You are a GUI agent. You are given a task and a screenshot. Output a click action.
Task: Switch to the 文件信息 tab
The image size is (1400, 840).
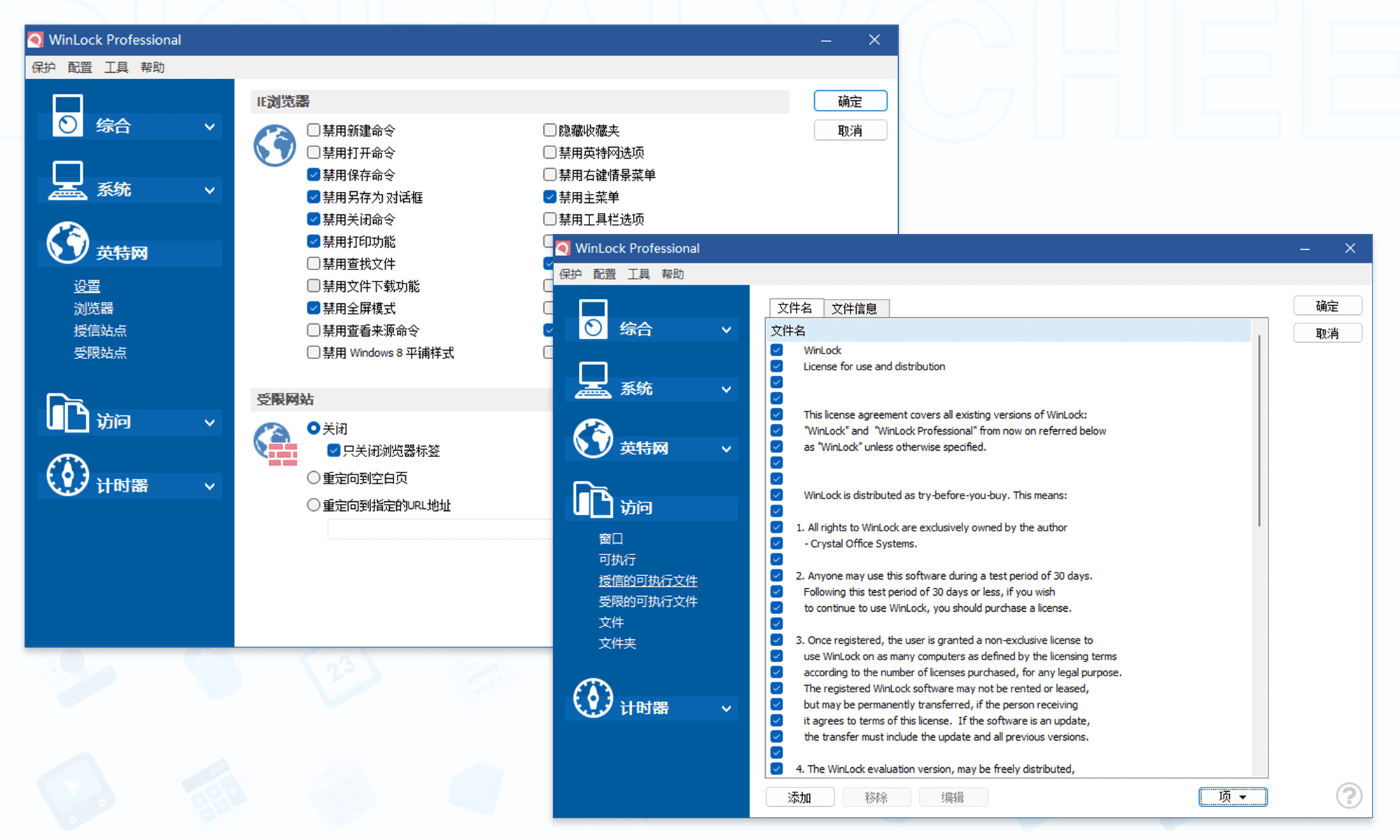click(854, 309)
